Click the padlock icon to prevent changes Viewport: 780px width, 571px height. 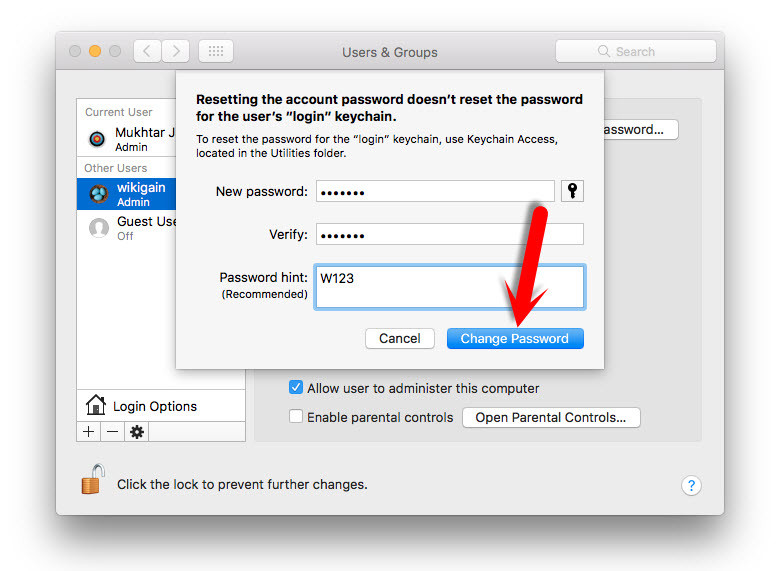pyautogui.click(x=92, y=481)
